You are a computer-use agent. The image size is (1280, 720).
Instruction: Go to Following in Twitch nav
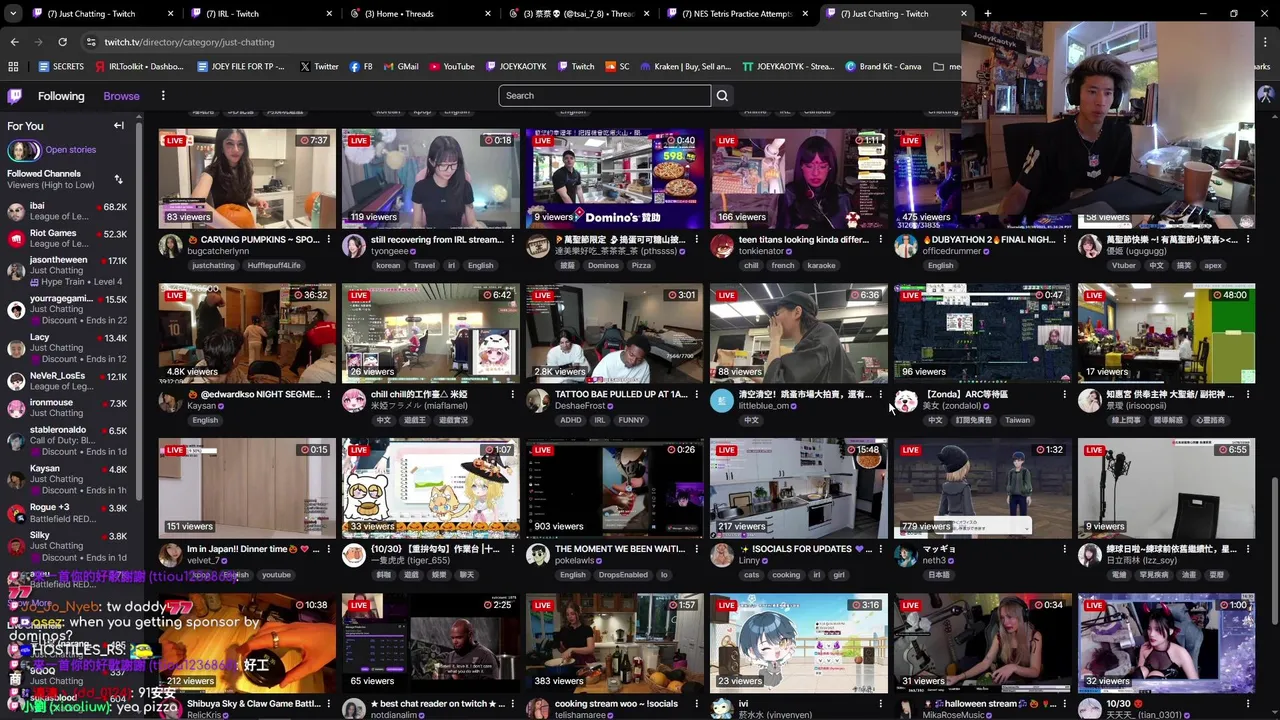tap(61, 96)
